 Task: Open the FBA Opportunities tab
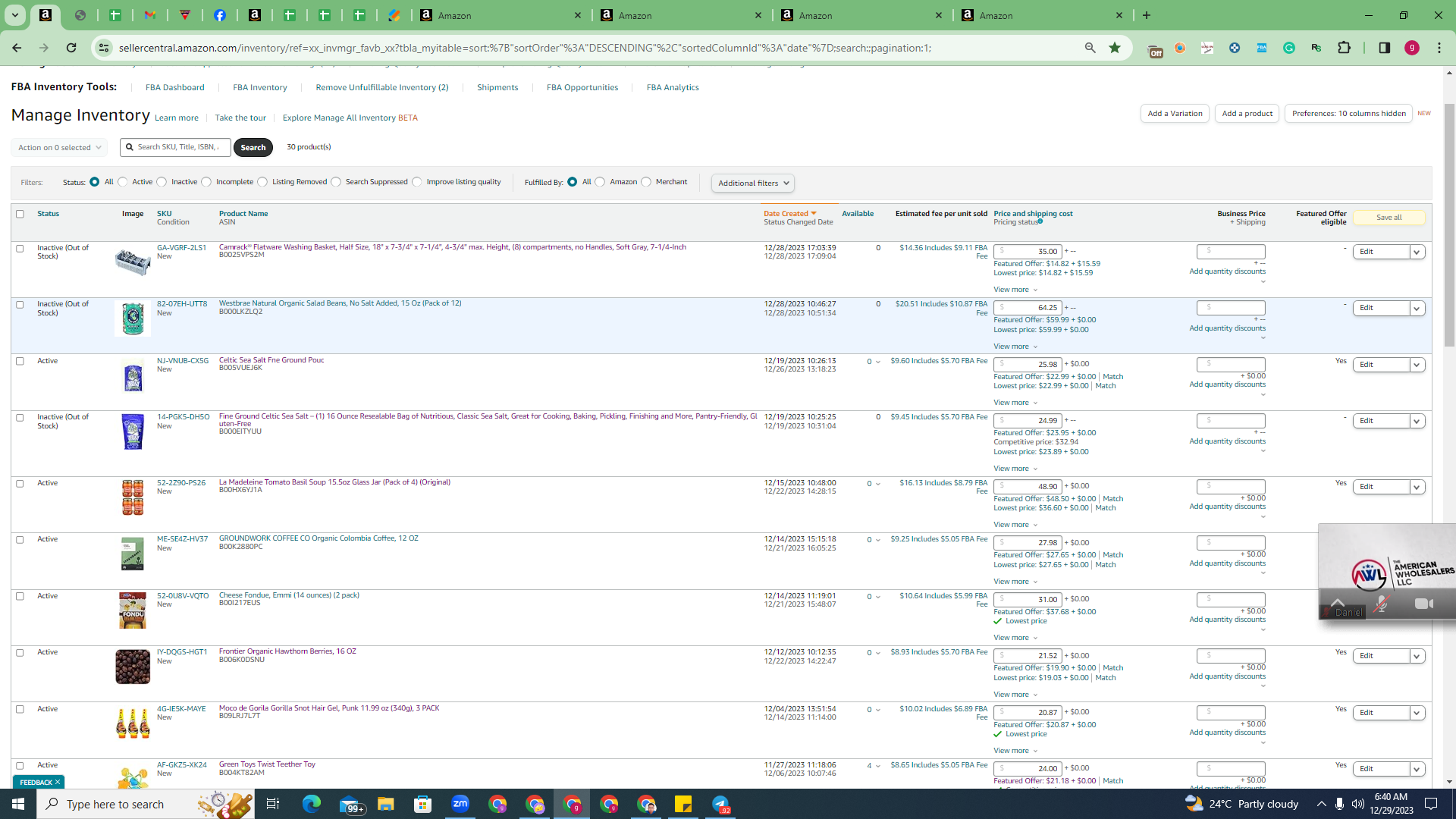coord(582,87)
